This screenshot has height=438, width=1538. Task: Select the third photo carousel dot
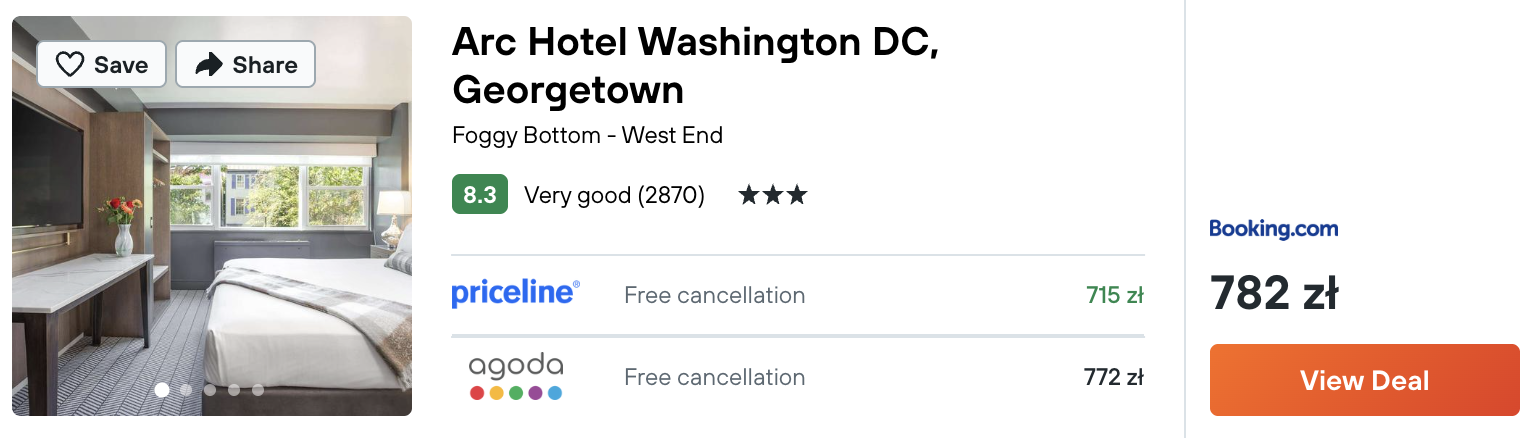210,390
